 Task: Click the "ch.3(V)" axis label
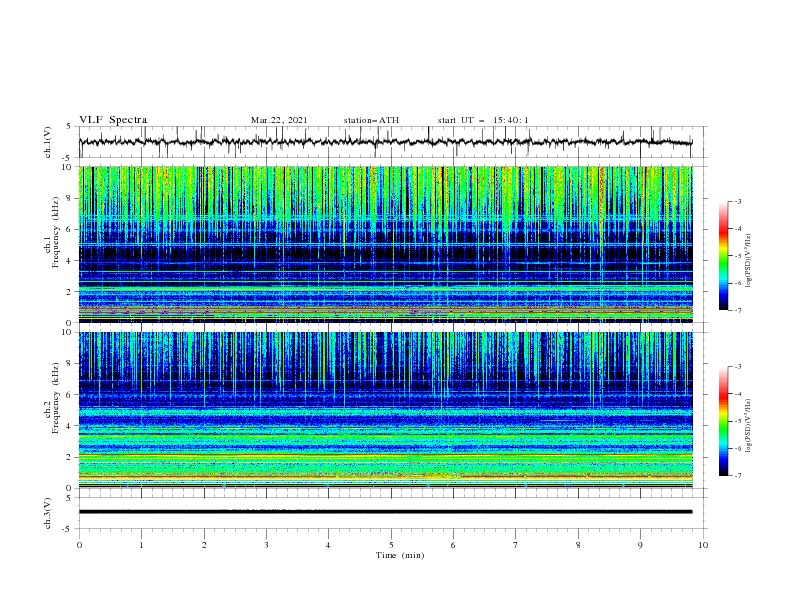(48, 513)
